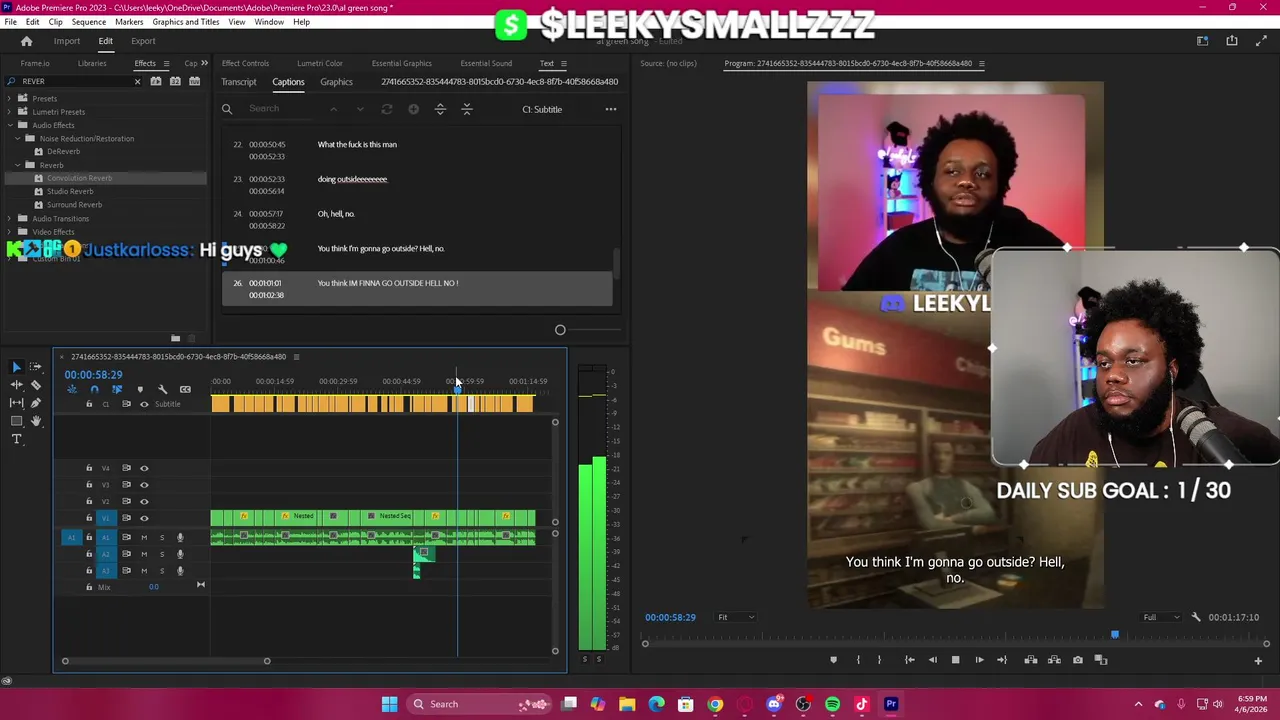Open the Fit zoom level dropdown
1280x720 pixels.
735,617
